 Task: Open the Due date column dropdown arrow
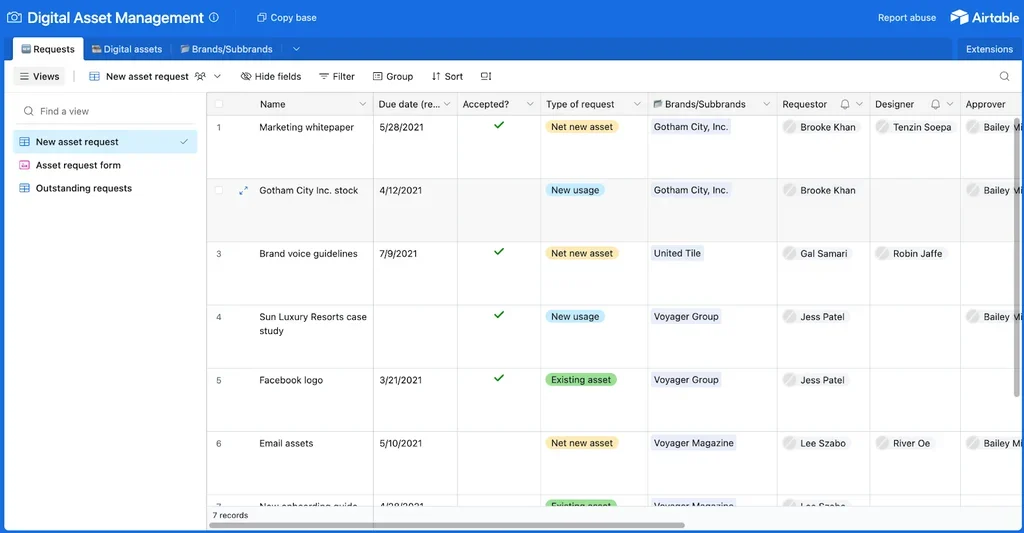click(447, 105)
